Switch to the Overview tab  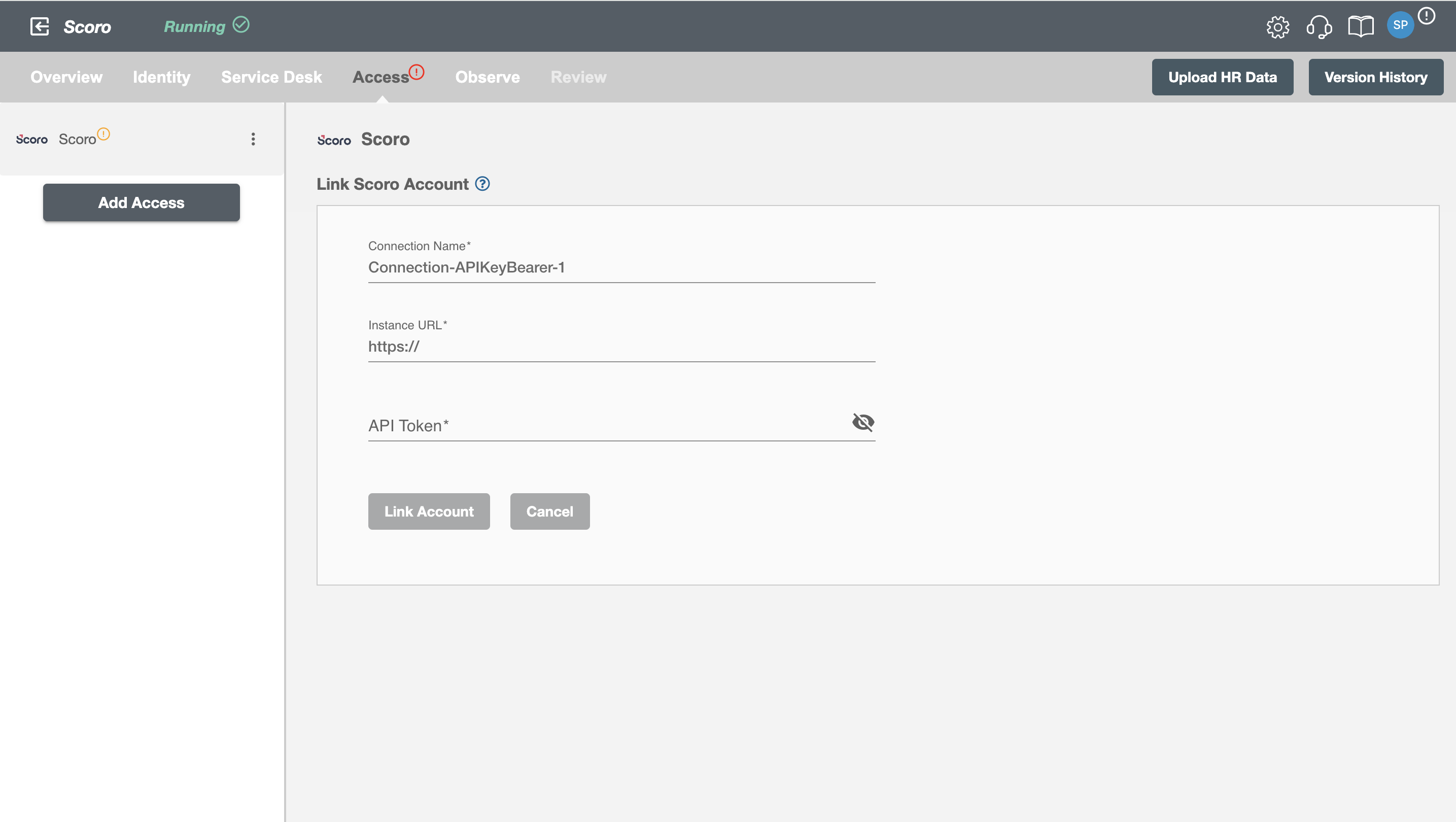pyautogui.click(x=66, y=78)
